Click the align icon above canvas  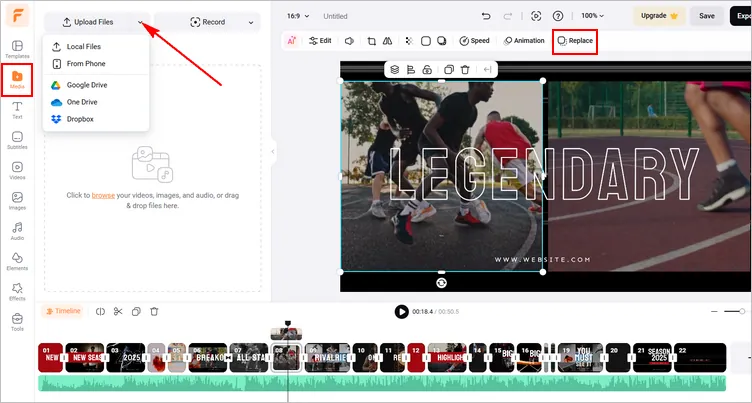[x=411, y=70]
